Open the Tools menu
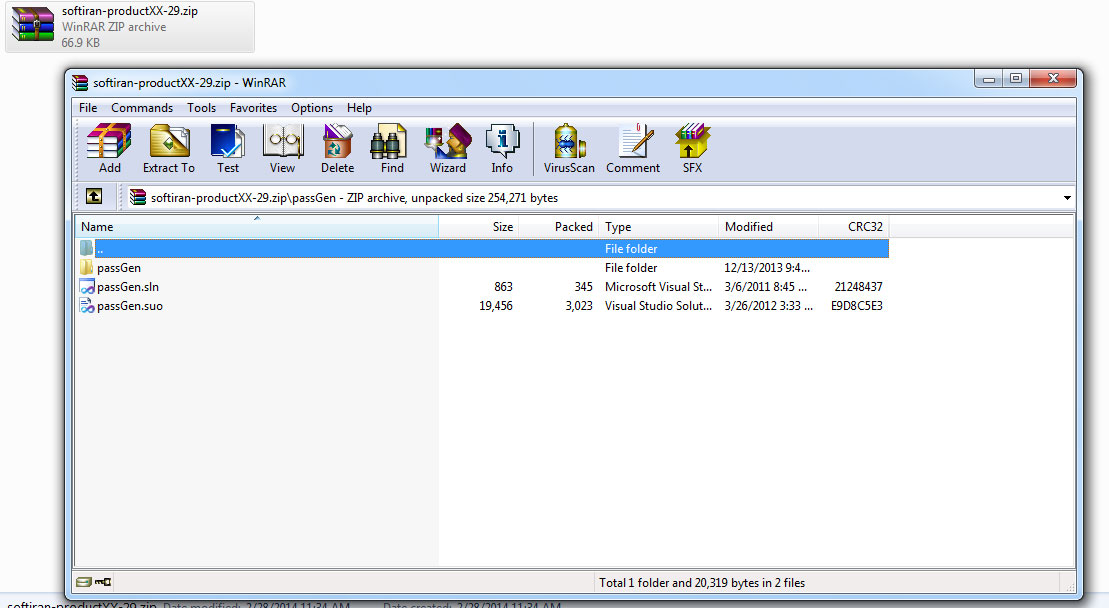The image size is (1109, 608). coord(202,107)
